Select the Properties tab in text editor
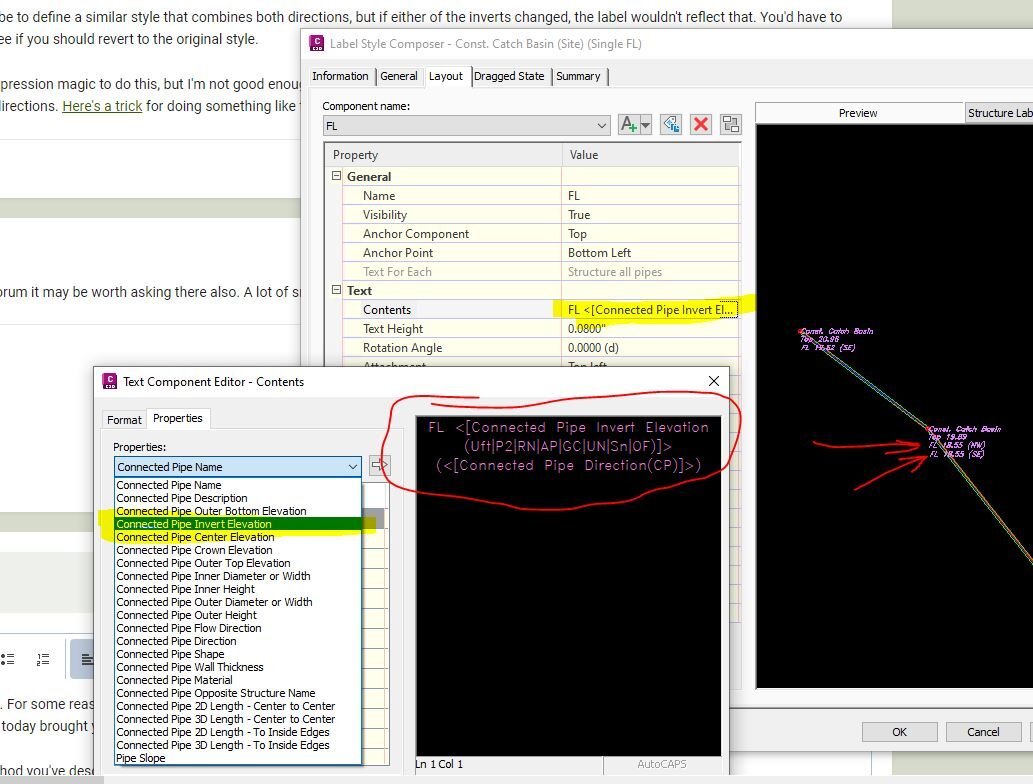Image resolution: width=1033 pixels, height=784 pixels. click(178, 418)
